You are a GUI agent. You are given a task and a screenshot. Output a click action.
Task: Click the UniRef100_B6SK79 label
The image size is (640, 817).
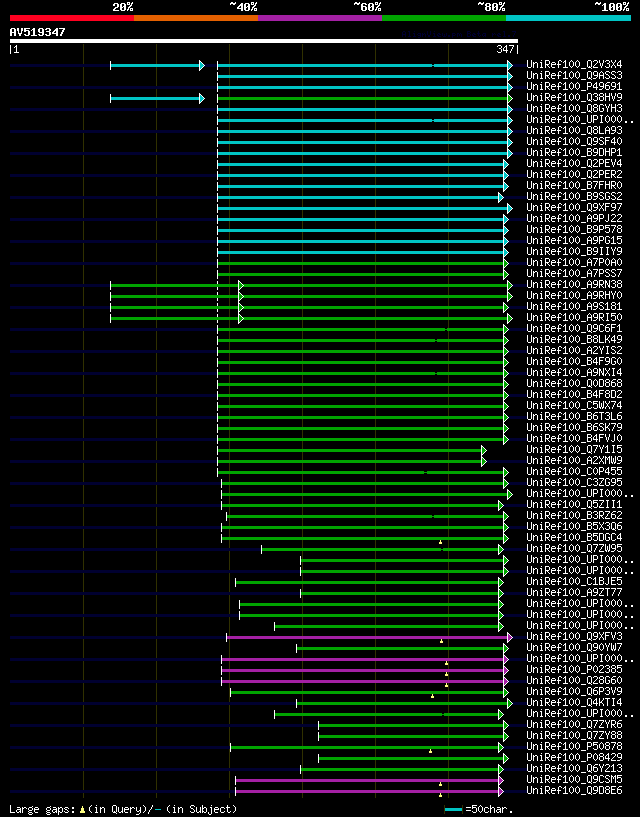click(574, 427)
